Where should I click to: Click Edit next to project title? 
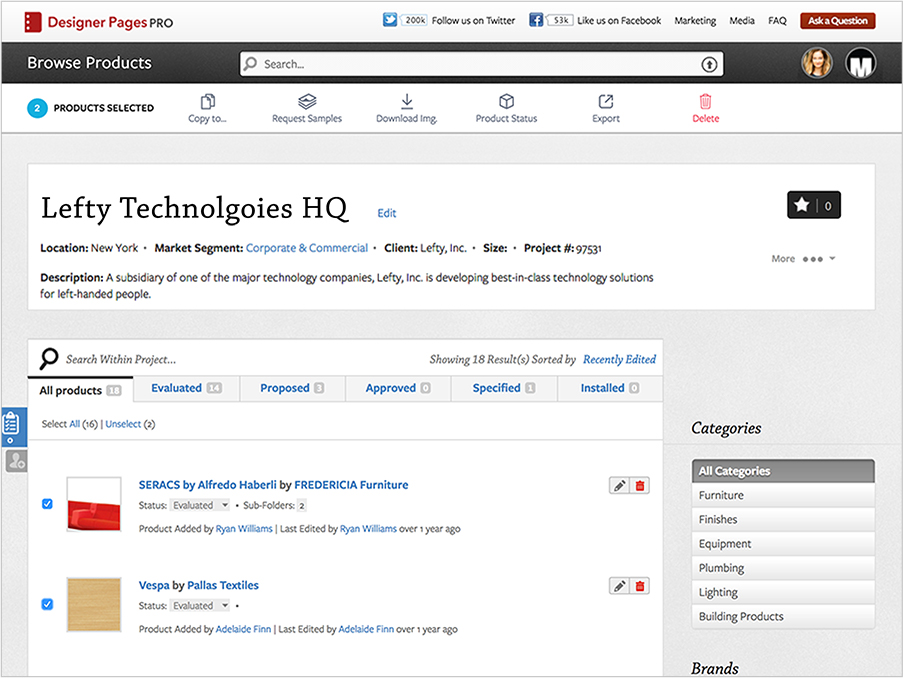click(386, 213)
